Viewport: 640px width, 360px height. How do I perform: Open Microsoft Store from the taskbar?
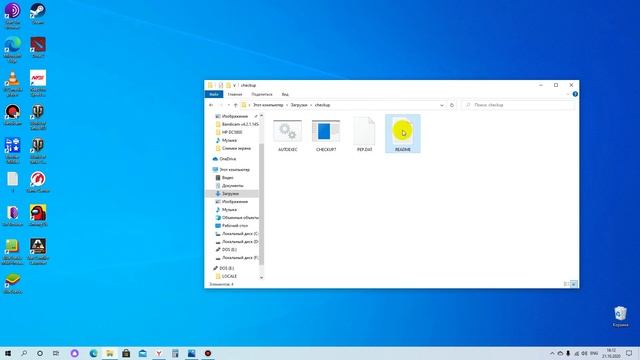click(126, 353)
